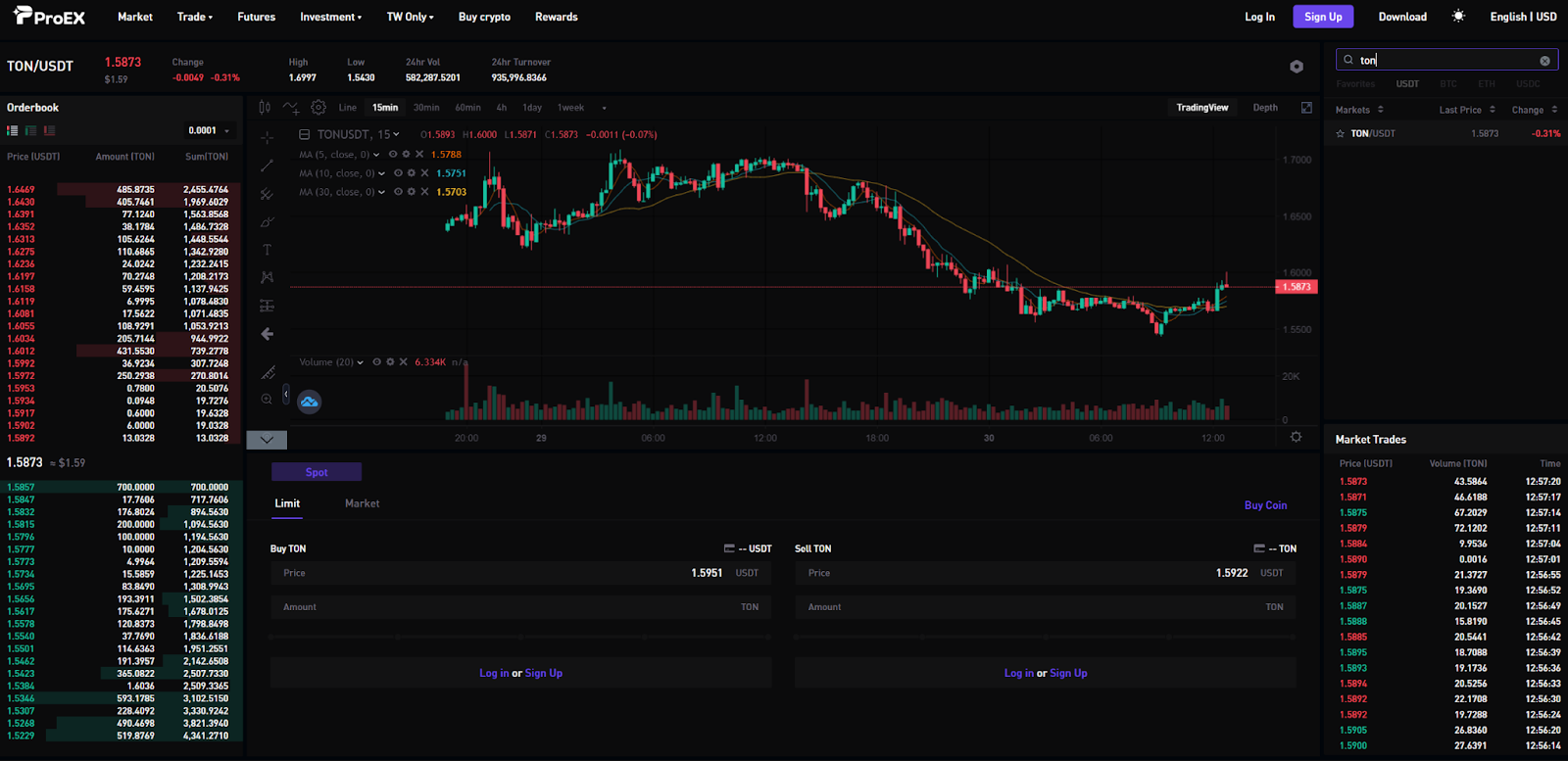1568x761 pixels.
Task: Switch to the Depth chart tab
Action: coord(1265,108)
